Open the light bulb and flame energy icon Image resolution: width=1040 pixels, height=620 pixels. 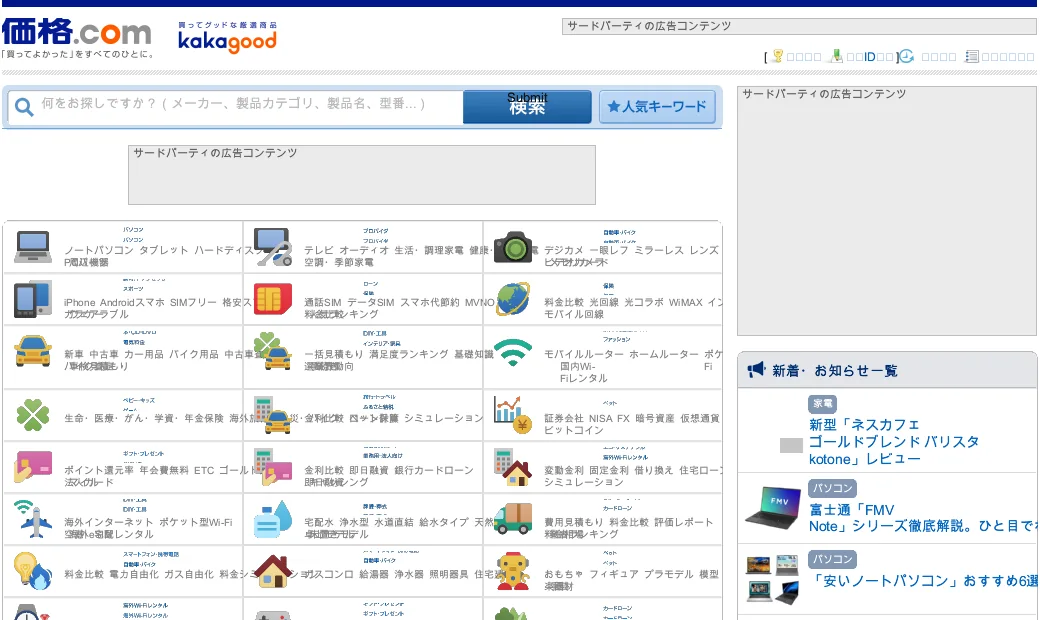(x=32, y=570)
